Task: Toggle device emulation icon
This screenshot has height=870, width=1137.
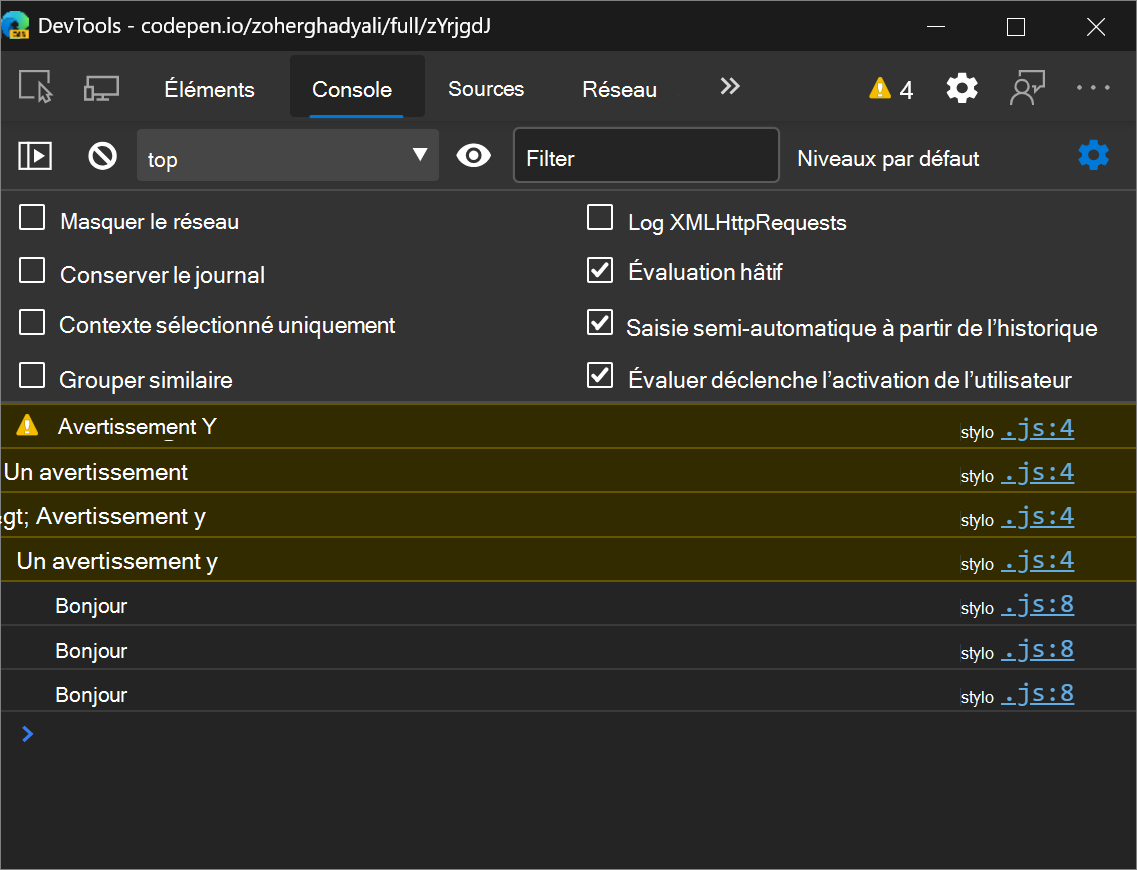Action: (101, 88)
